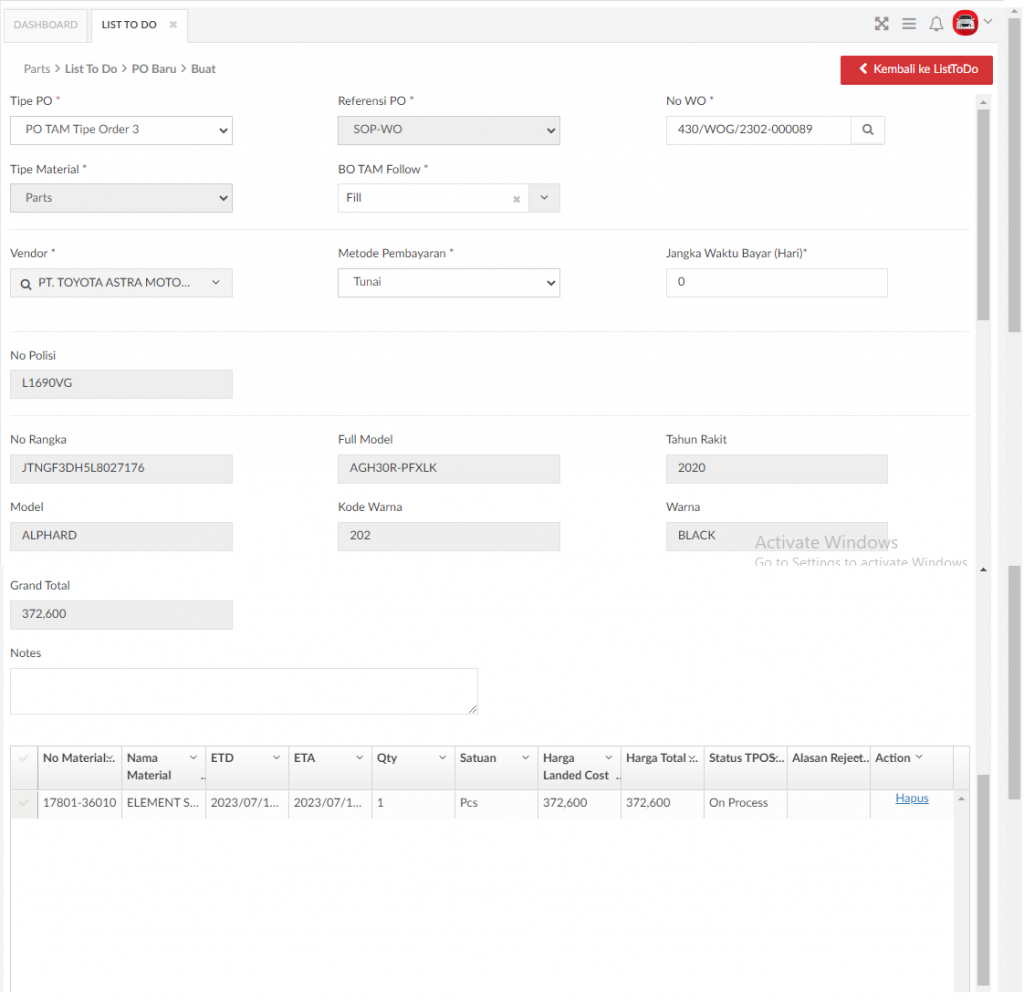Open the Tipe Material dropdown

(121, 198)
